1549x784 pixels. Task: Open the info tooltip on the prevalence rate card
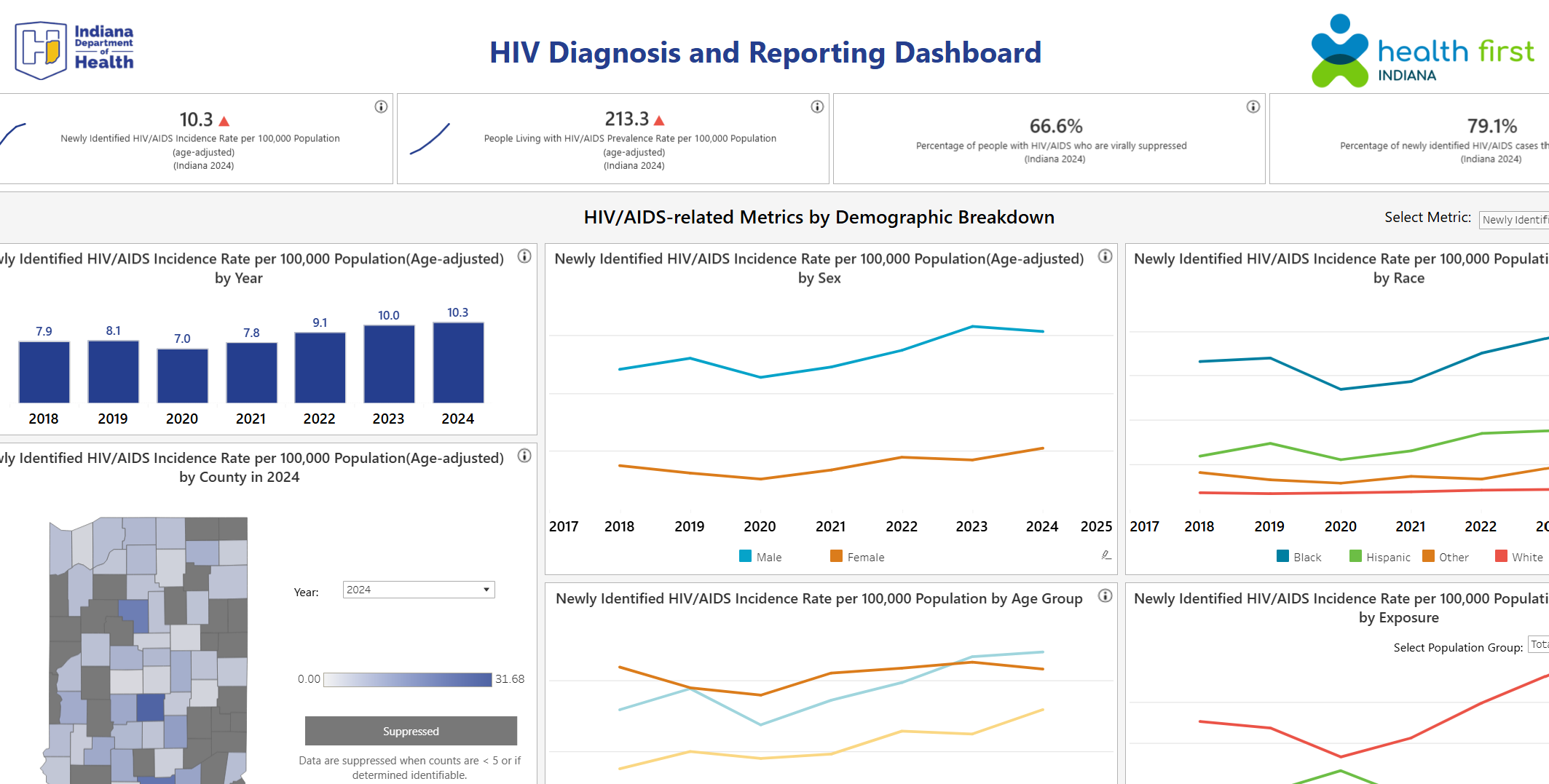[816, 106]
